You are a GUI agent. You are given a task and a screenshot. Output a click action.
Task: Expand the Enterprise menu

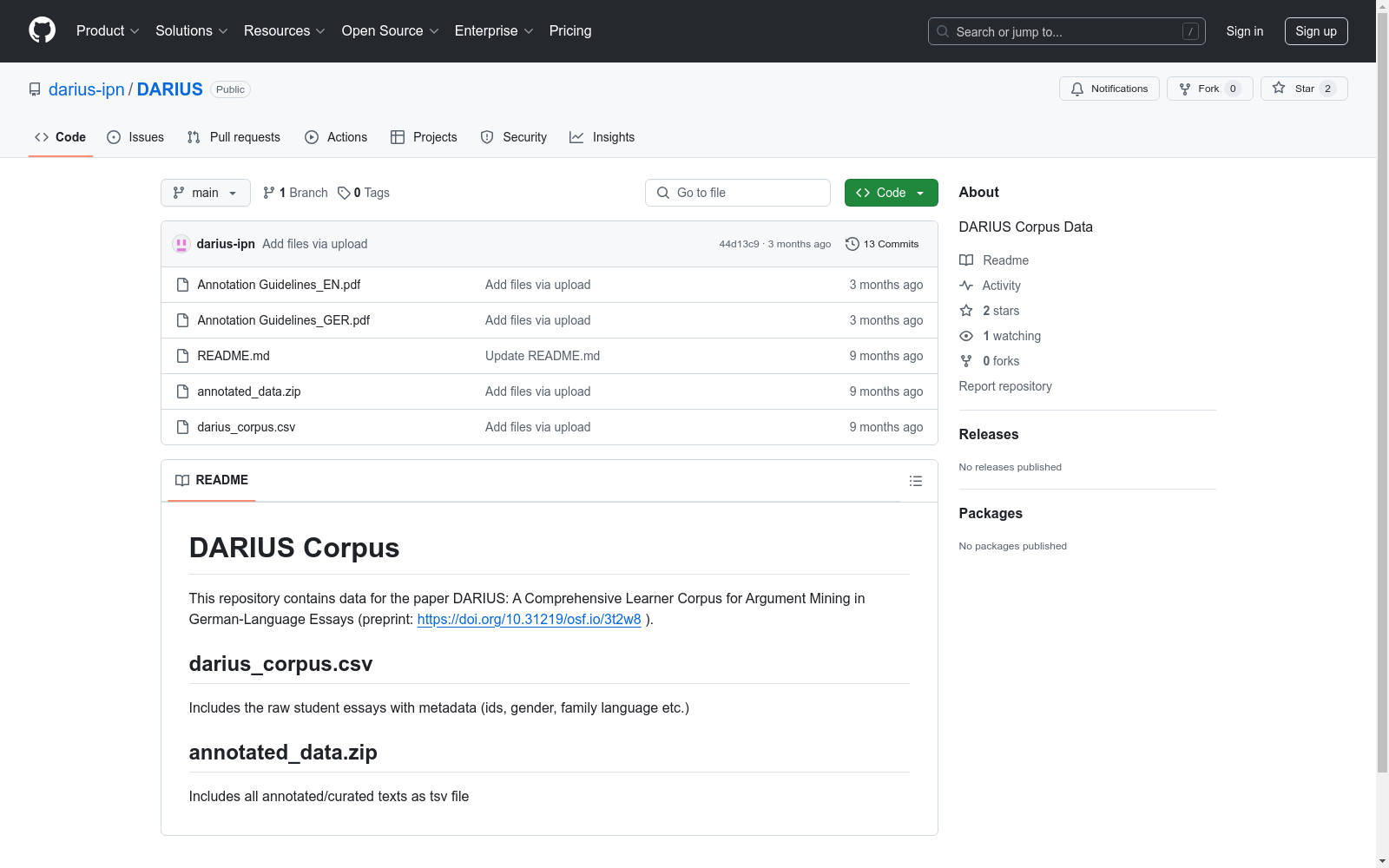click(494, 30)
